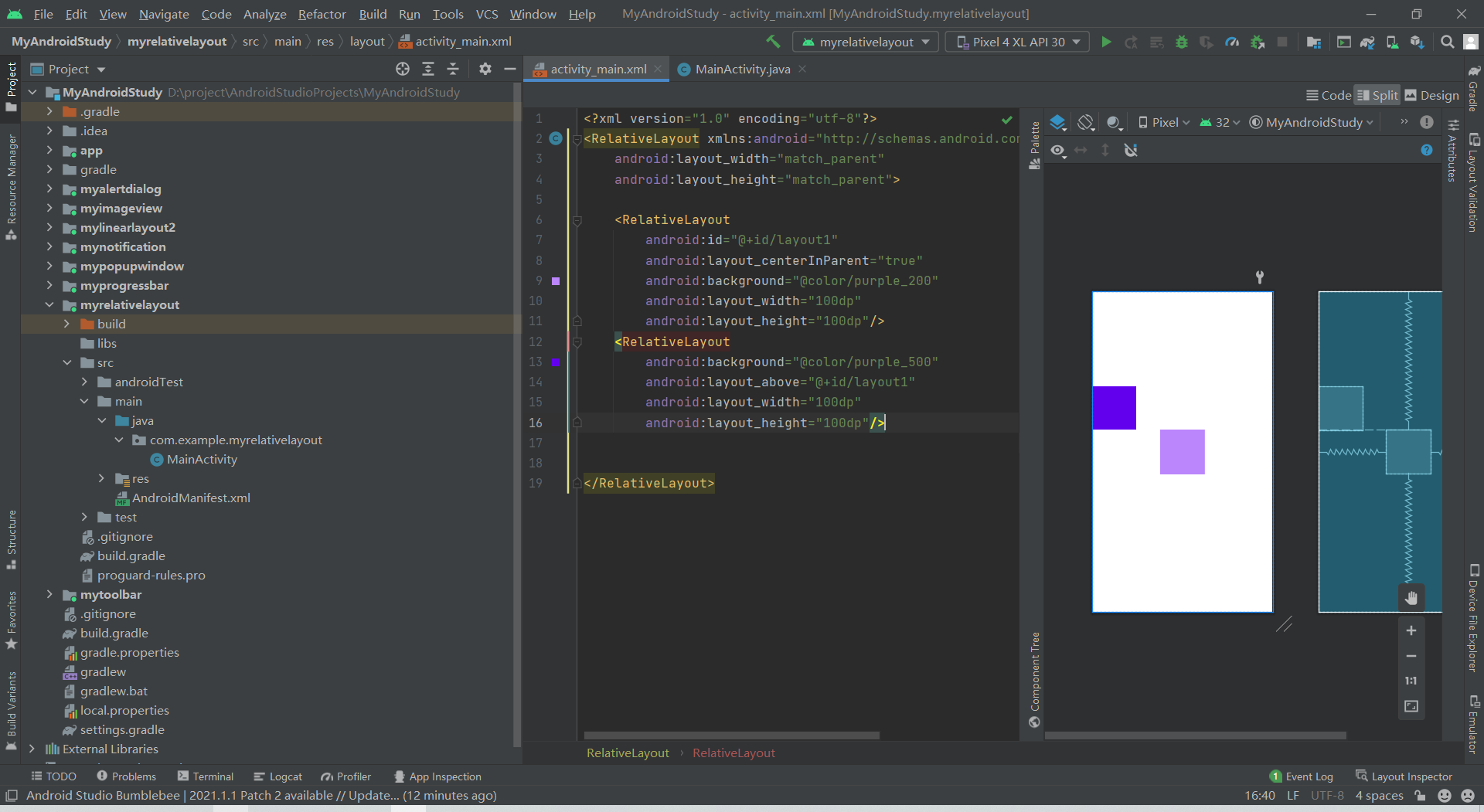Click the Select Design Surface layers icon
Screen dimensions: 1484x812
point(1058,122)
